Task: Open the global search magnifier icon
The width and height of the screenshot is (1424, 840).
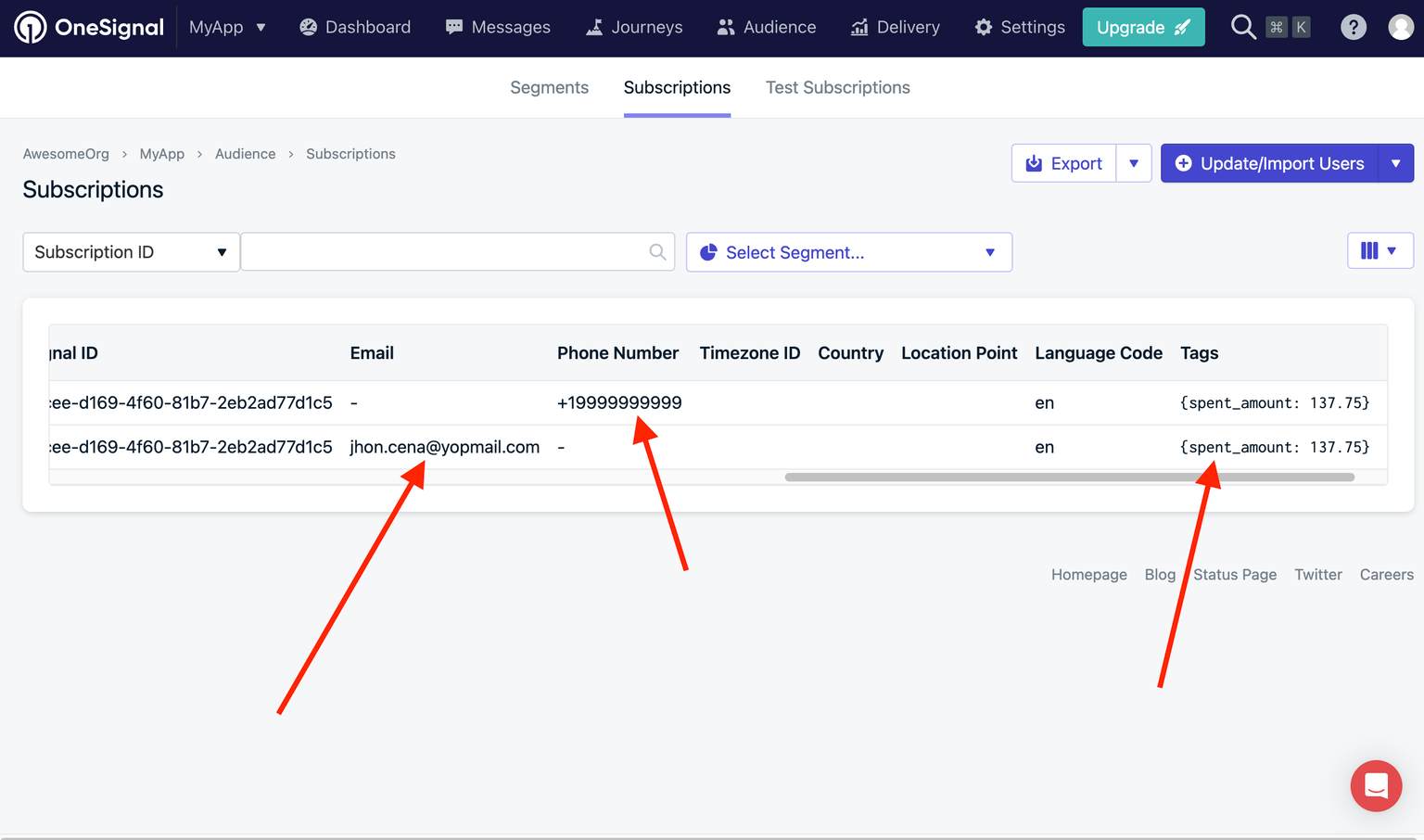Action: 1243,27
